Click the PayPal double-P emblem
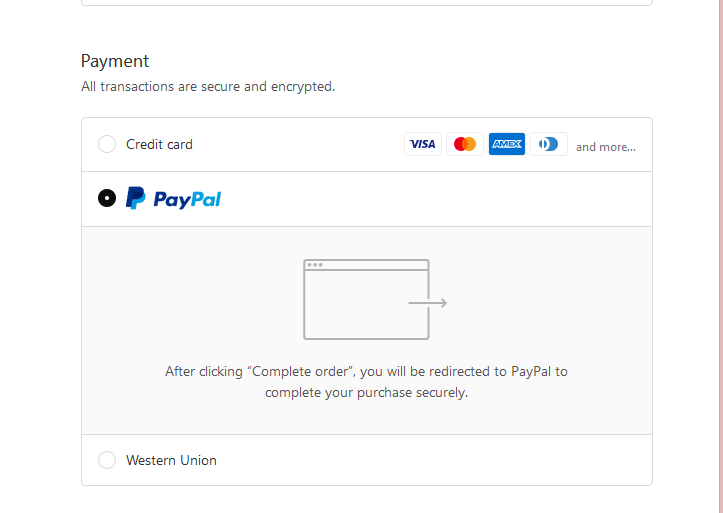This screenshot has width=723, height=513. point(135,198)
